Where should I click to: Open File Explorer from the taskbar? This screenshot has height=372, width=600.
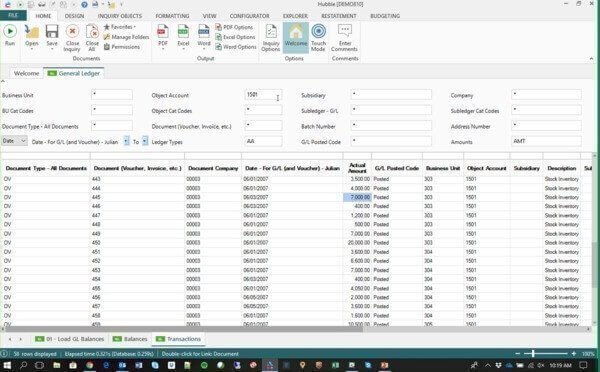tap(57, 365)
